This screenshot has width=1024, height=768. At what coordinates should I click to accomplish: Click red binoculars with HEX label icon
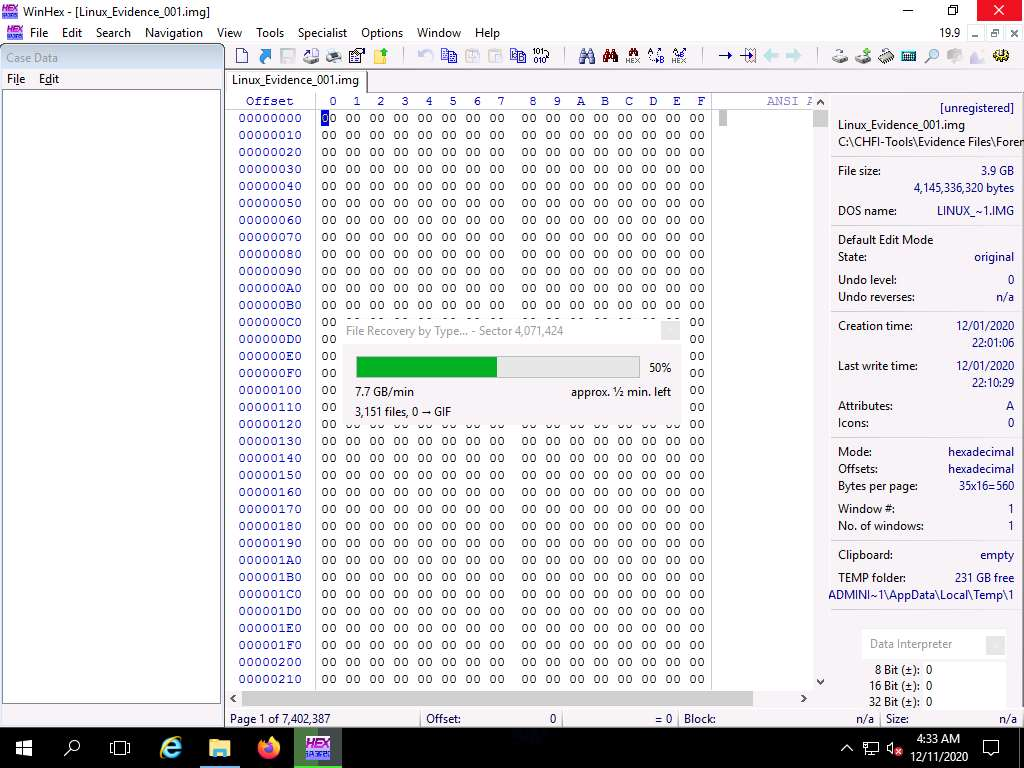pyautogui.click(x=633, y=56)
